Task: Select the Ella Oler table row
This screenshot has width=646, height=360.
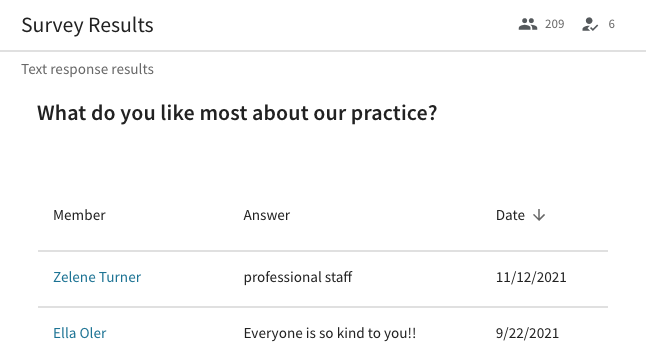Action: click(323, 334)
